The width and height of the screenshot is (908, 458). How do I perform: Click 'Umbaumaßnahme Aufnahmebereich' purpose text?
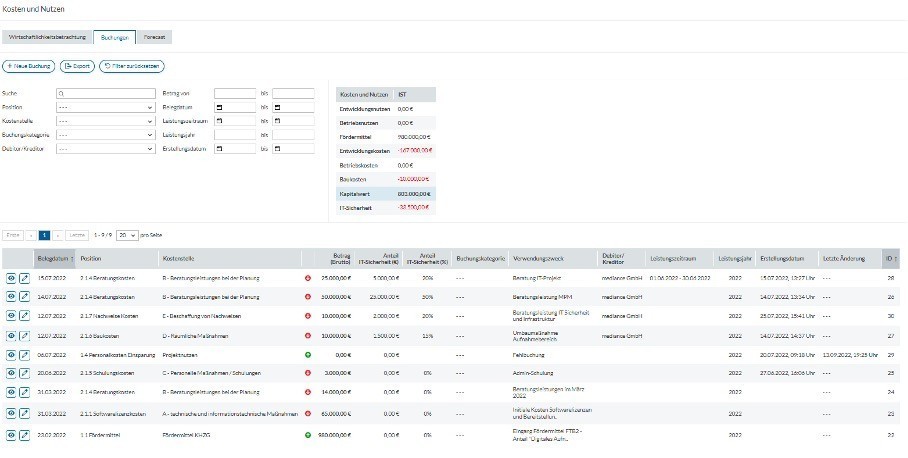(x=536, y=336)
